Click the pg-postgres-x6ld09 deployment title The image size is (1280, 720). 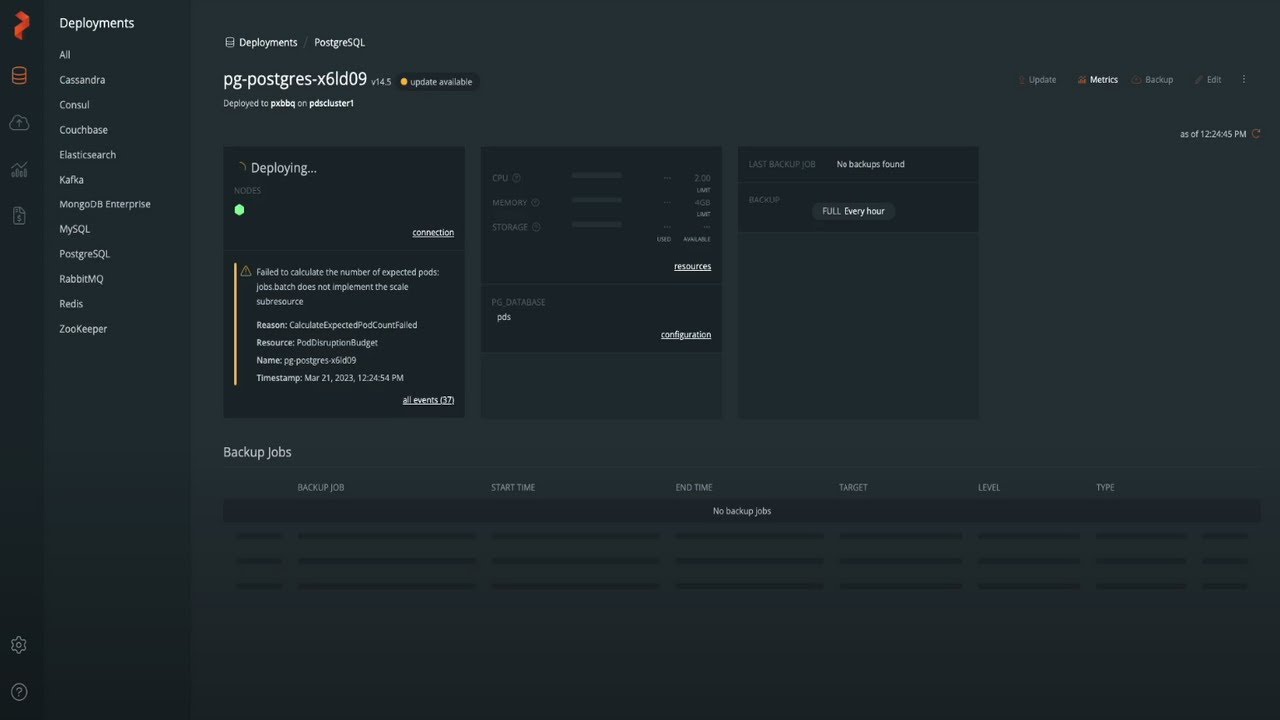(x=295, y=80)
